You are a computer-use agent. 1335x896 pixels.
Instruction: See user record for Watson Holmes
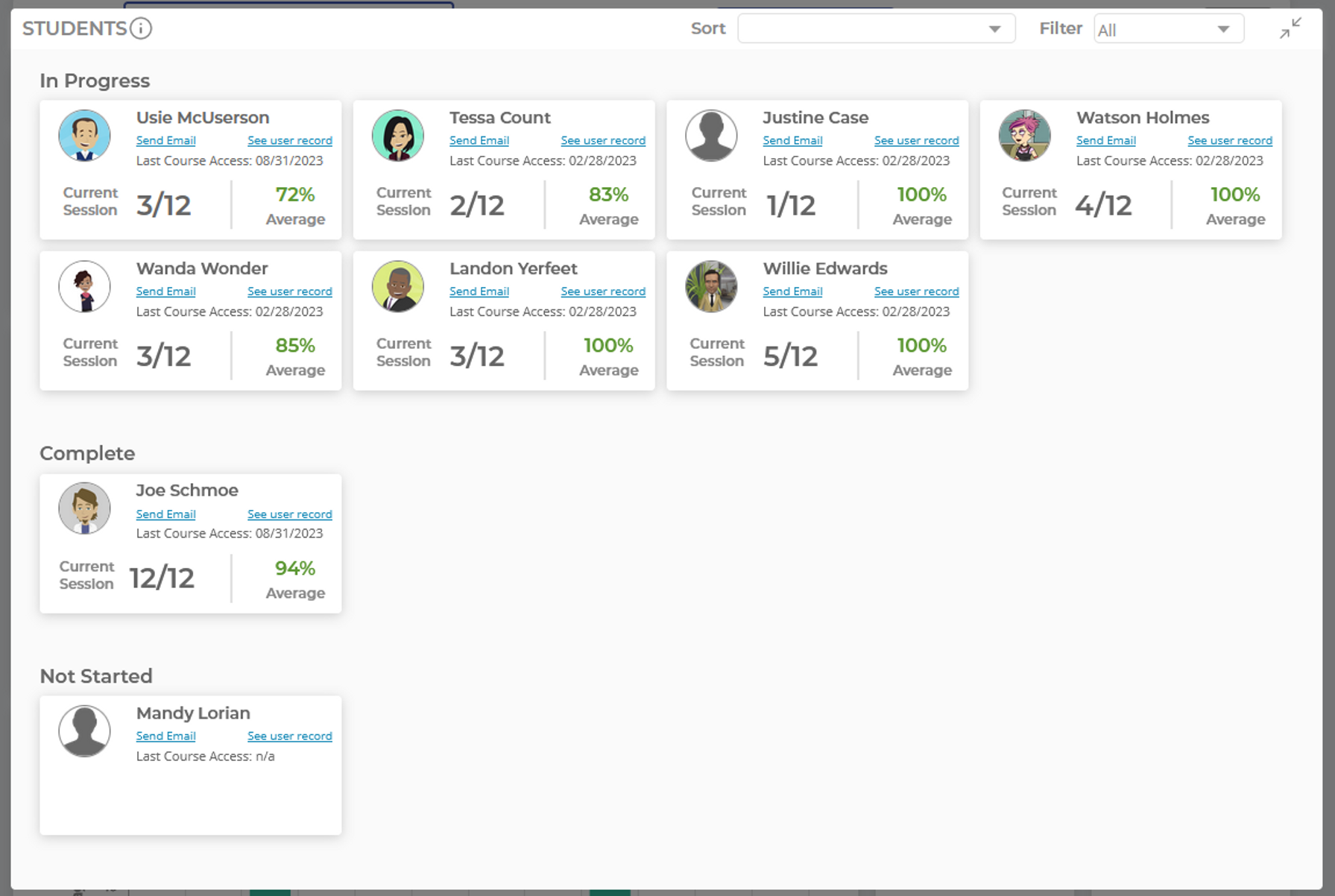point(1230,140)
